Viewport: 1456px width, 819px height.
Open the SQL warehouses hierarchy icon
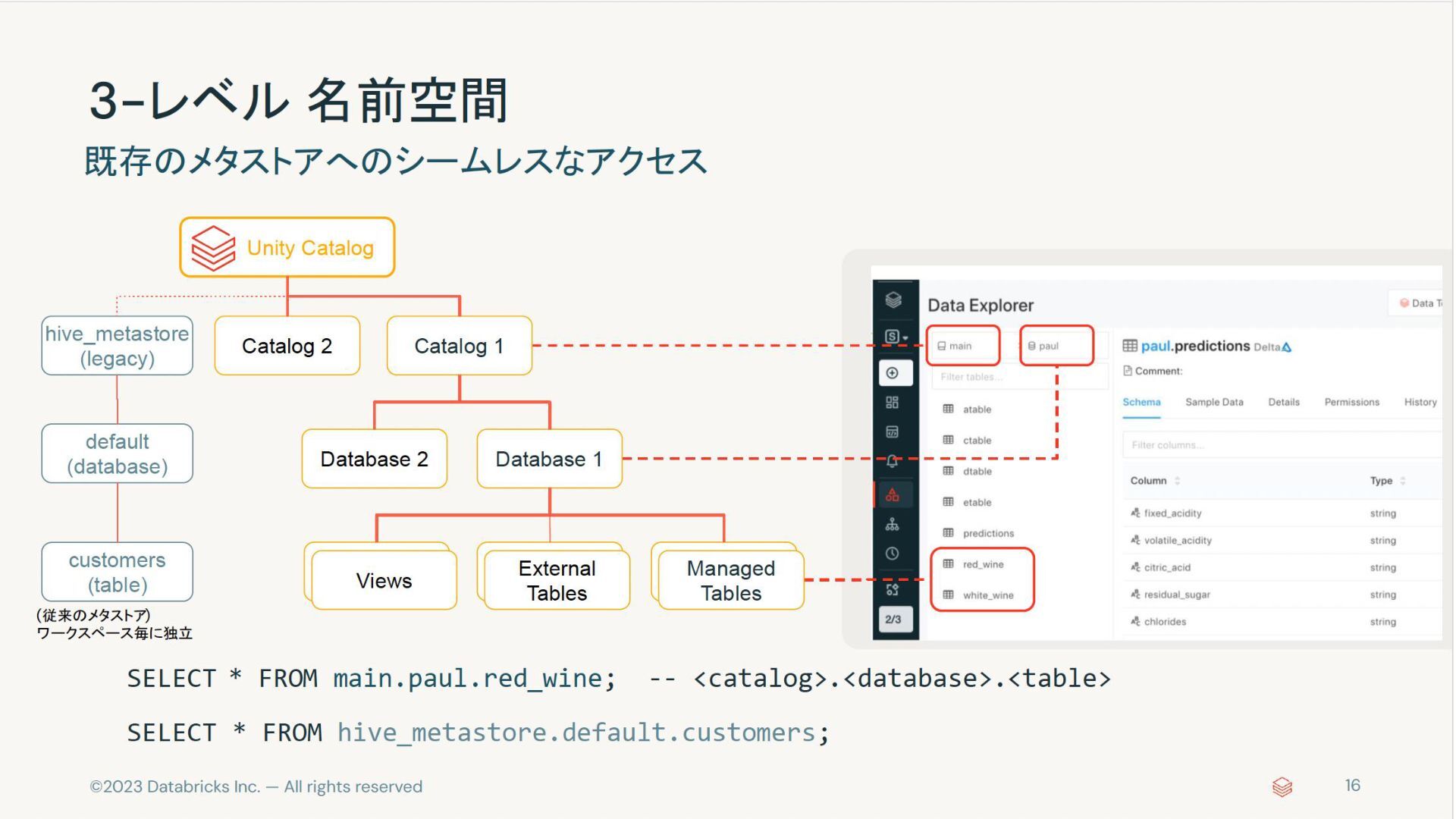[x=893, y=525]
